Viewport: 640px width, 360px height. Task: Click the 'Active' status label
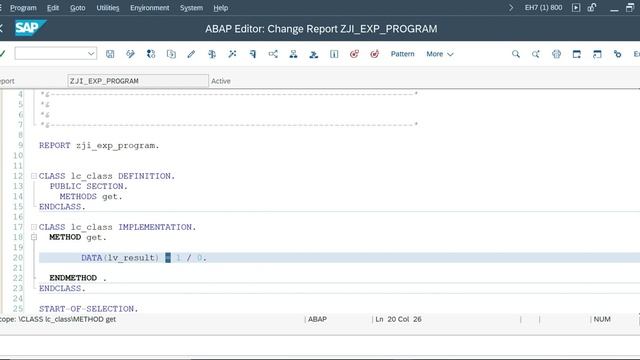tap(221, 81)
